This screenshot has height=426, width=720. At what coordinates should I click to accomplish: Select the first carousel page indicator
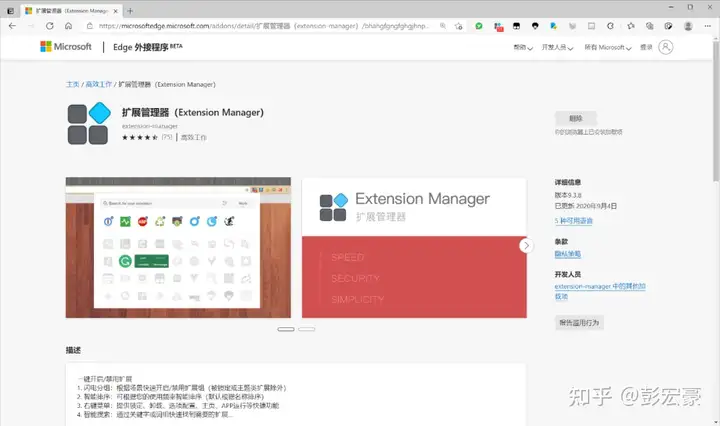click(x=286, y=329)
